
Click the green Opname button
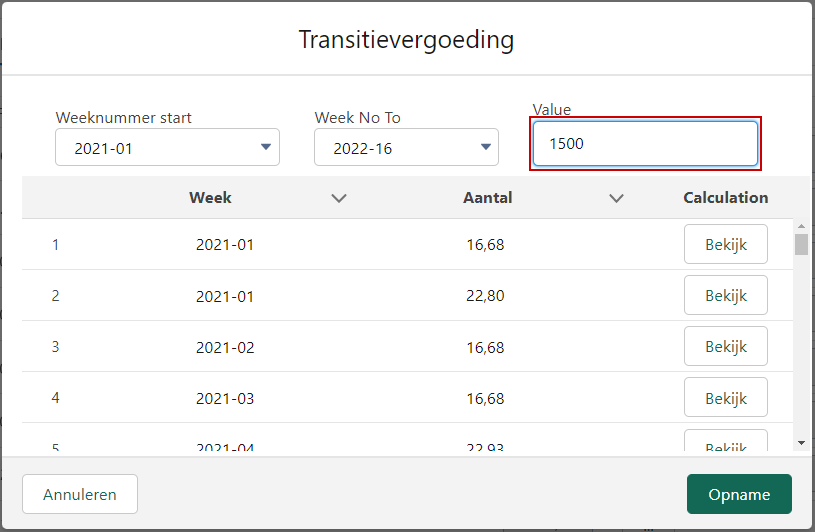pyautogui.click(x=739, y=494)
